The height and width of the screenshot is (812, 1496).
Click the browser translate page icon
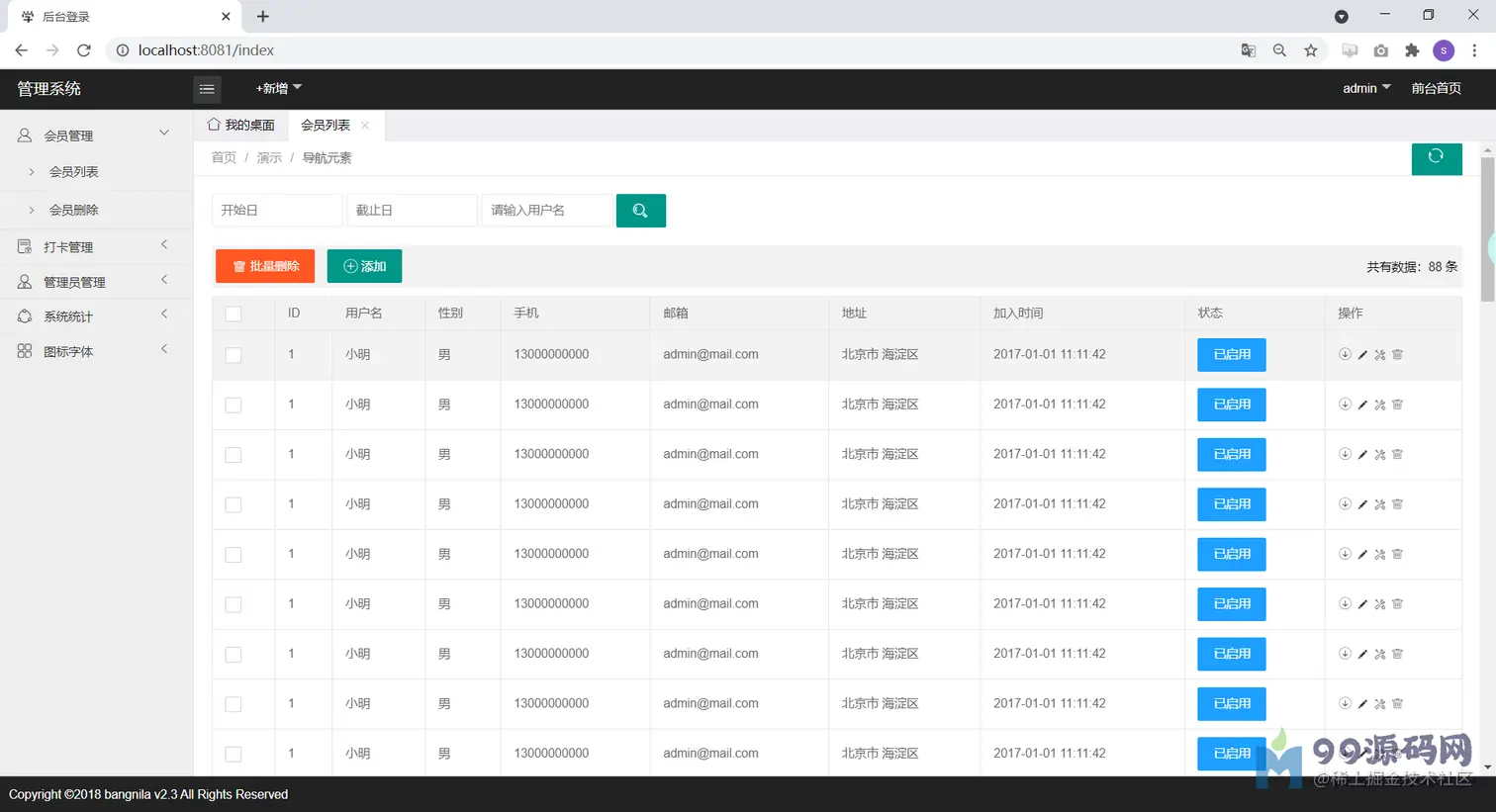point(1249,50)
